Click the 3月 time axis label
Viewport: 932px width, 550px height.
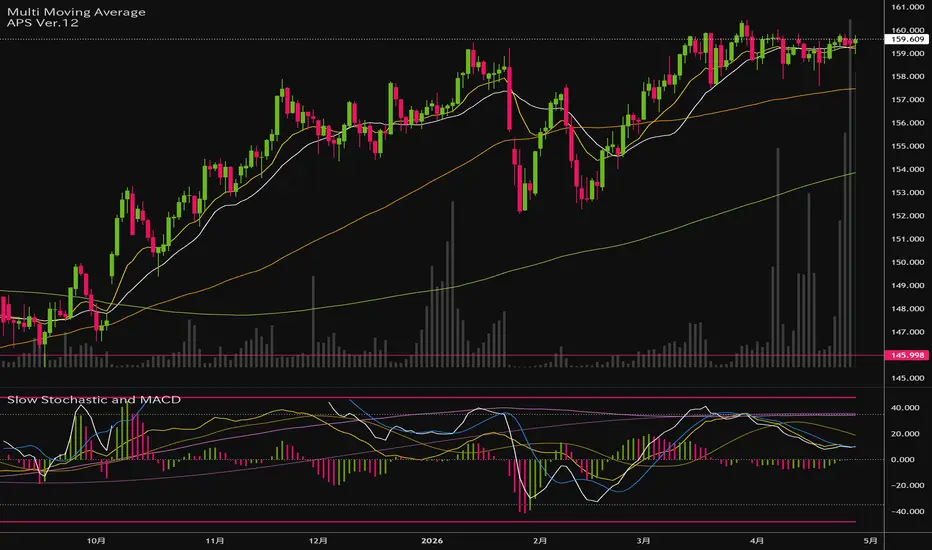coord(644,541)
